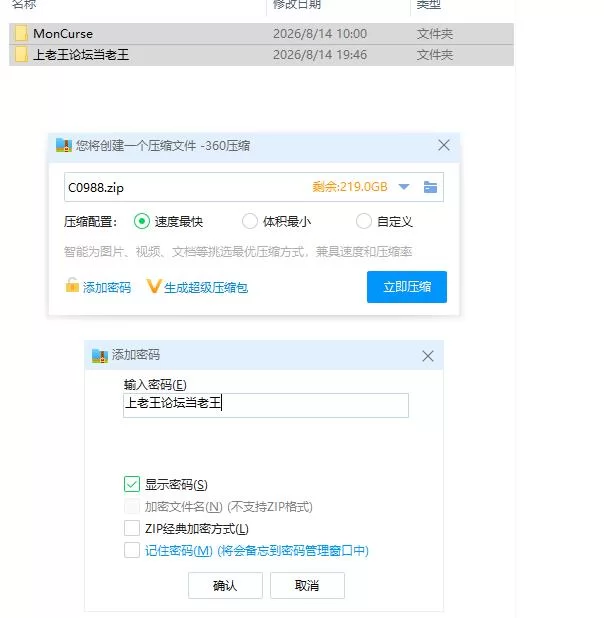Image resolution: width=604 pixels, height=618 pixels.
Task: Click 文件夹 type cell in MonCurse row
Action: coord(434,34)
